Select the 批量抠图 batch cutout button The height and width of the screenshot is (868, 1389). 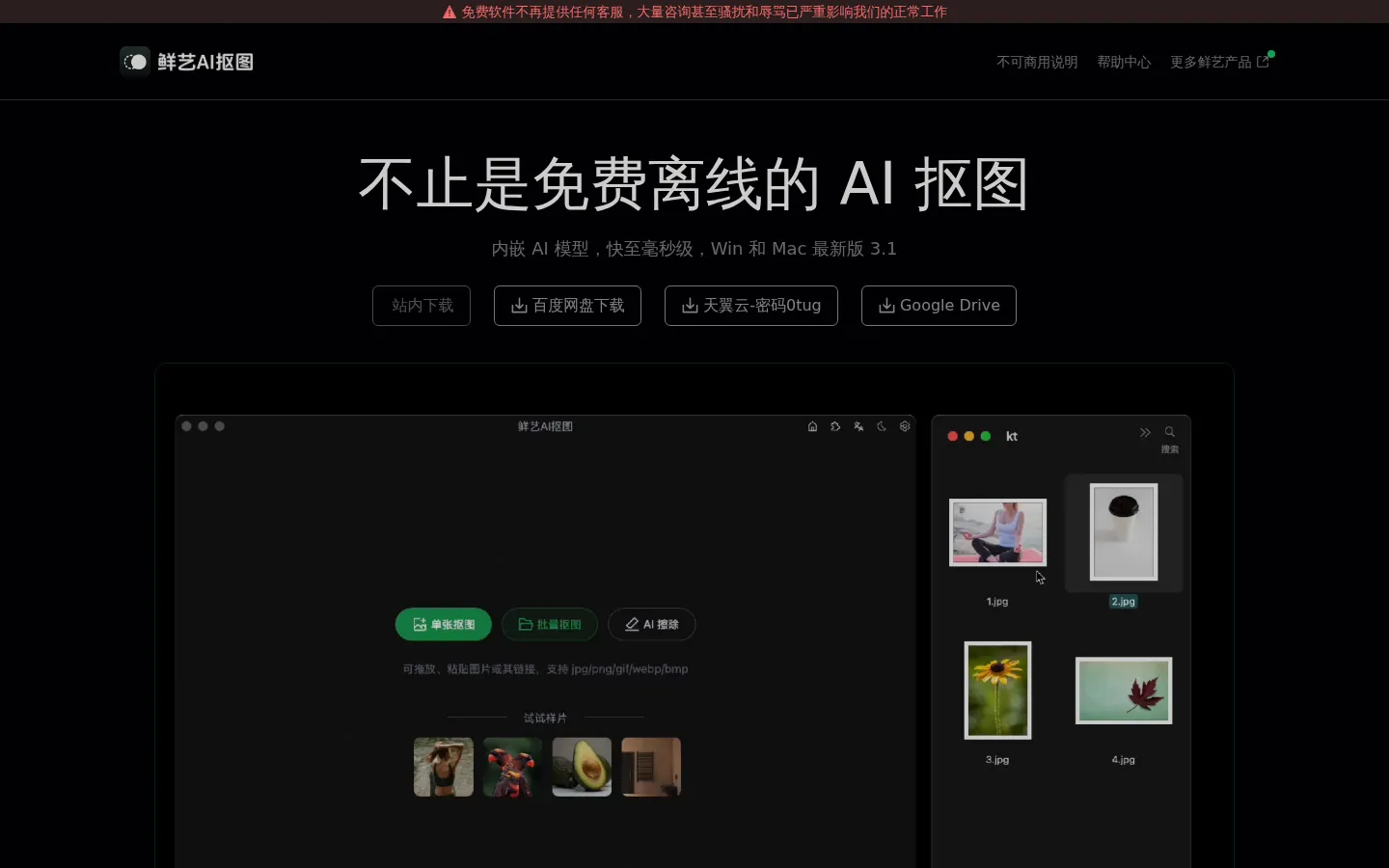pos(550,625)
